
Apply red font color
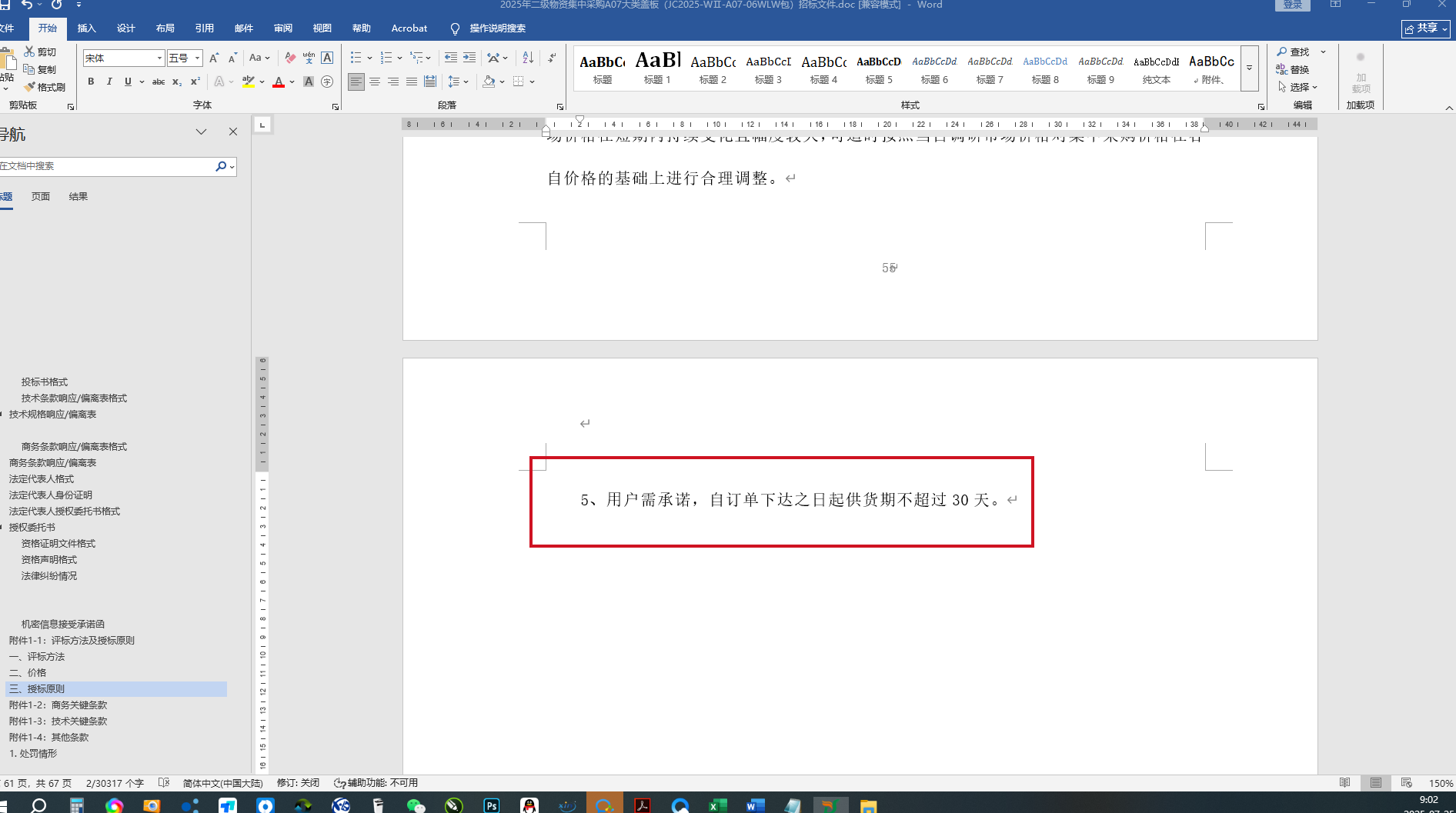click(279, 82)
